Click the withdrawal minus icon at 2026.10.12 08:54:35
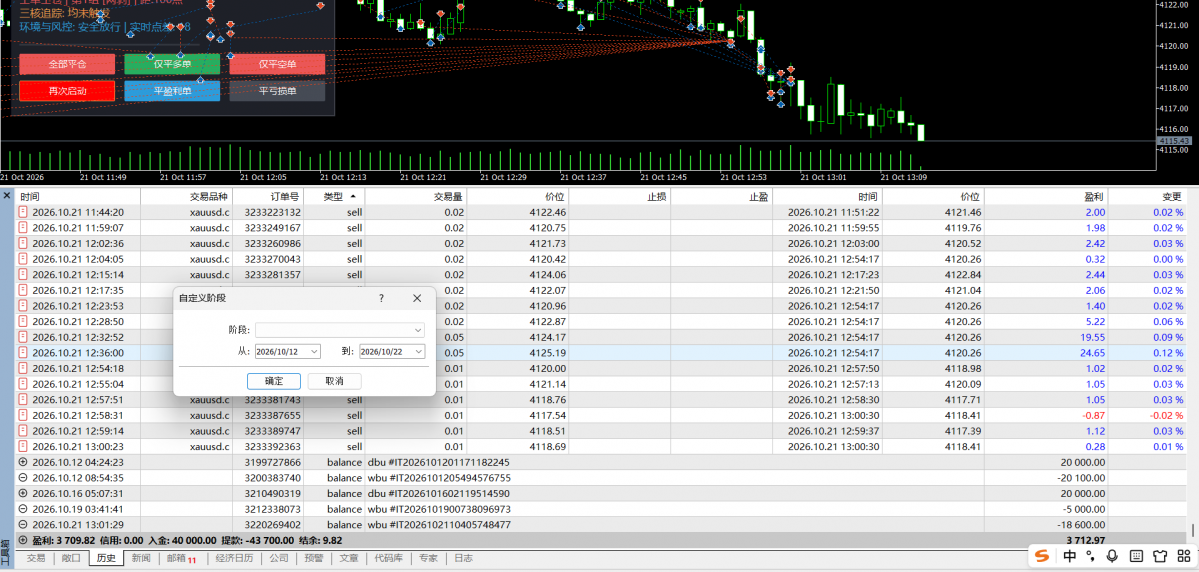1199x572 pixels. point(23,477)
